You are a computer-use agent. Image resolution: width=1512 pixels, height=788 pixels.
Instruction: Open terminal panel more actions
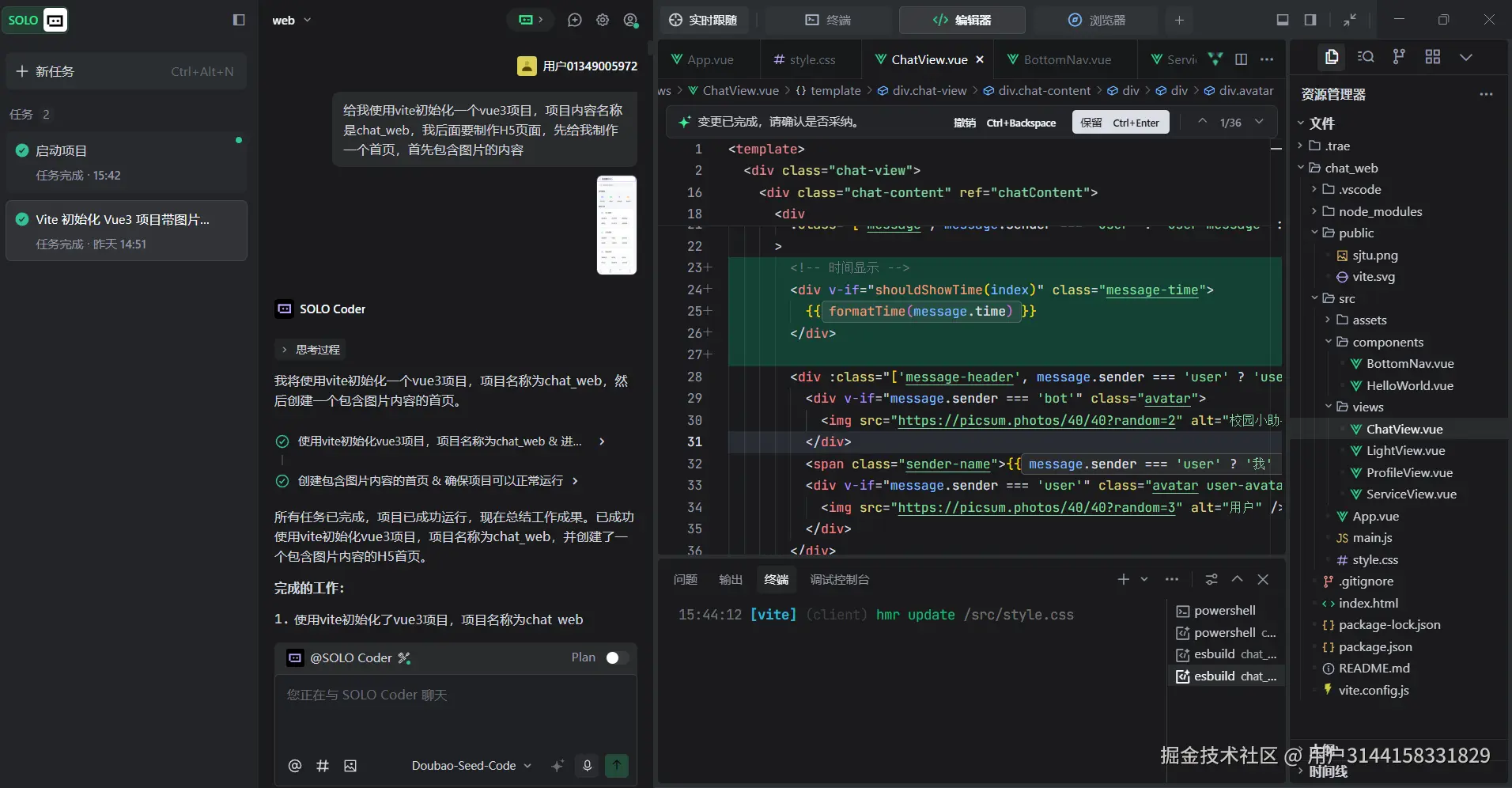1172,580
